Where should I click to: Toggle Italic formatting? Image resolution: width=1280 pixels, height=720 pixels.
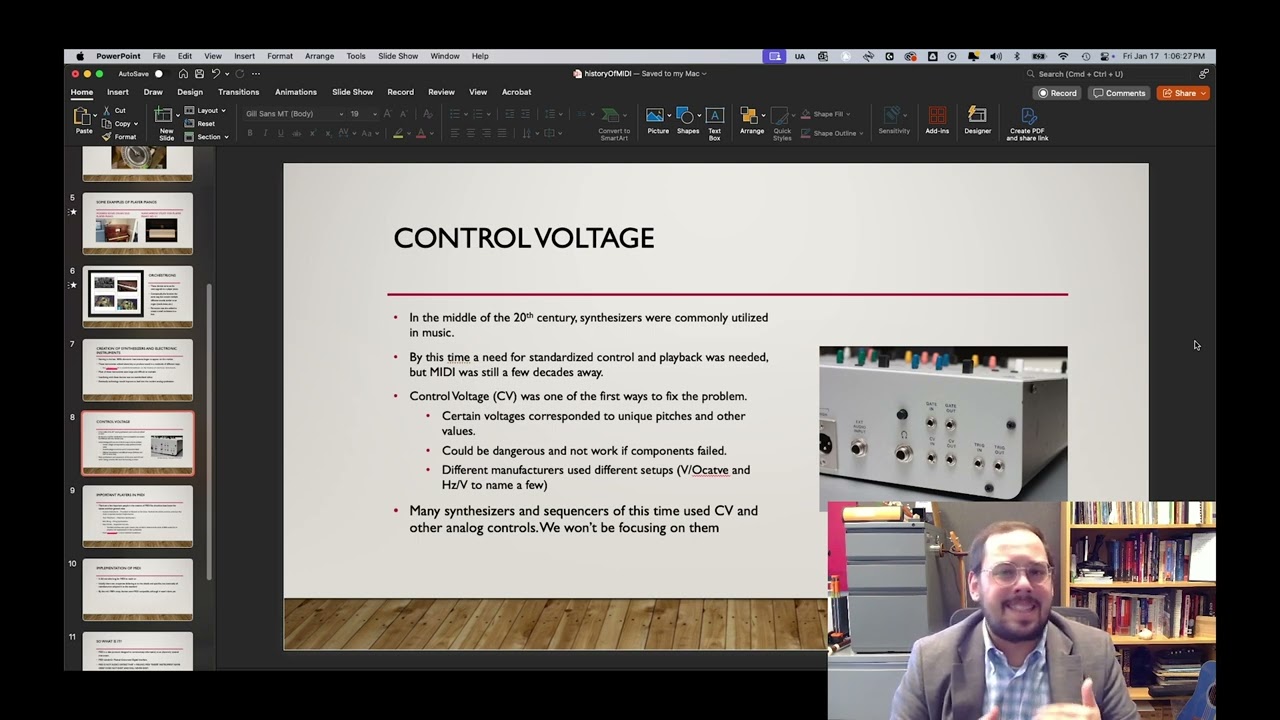coord(265,133)
